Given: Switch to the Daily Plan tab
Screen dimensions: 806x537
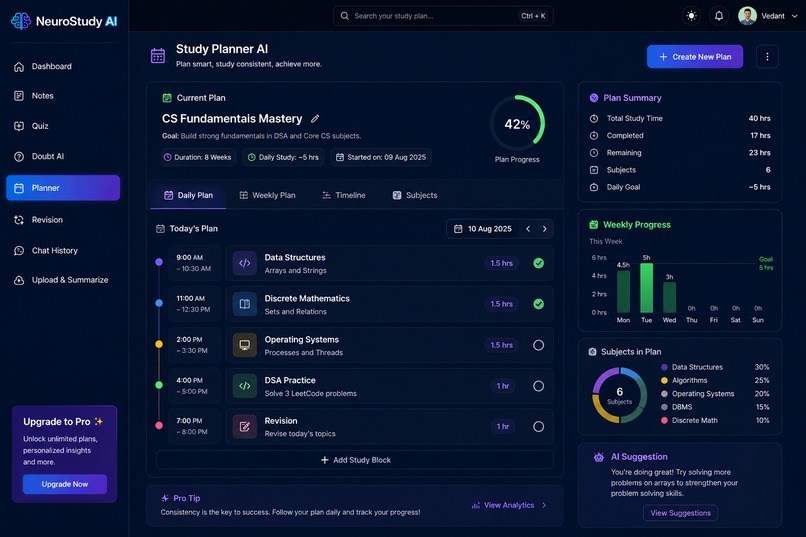Looking at the screenshot, I should (188, 195).
